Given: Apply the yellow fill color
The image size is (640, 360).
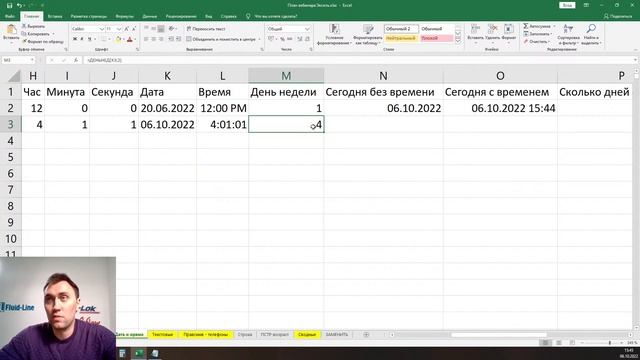Looking at the screenshot, I should click(x=118, y=39).
